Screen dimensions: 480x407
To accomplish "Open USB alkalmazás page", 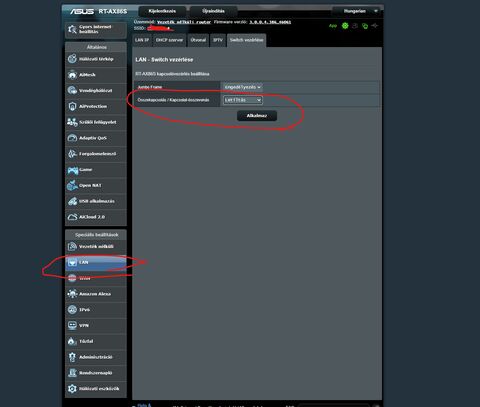I will point(96,201).
